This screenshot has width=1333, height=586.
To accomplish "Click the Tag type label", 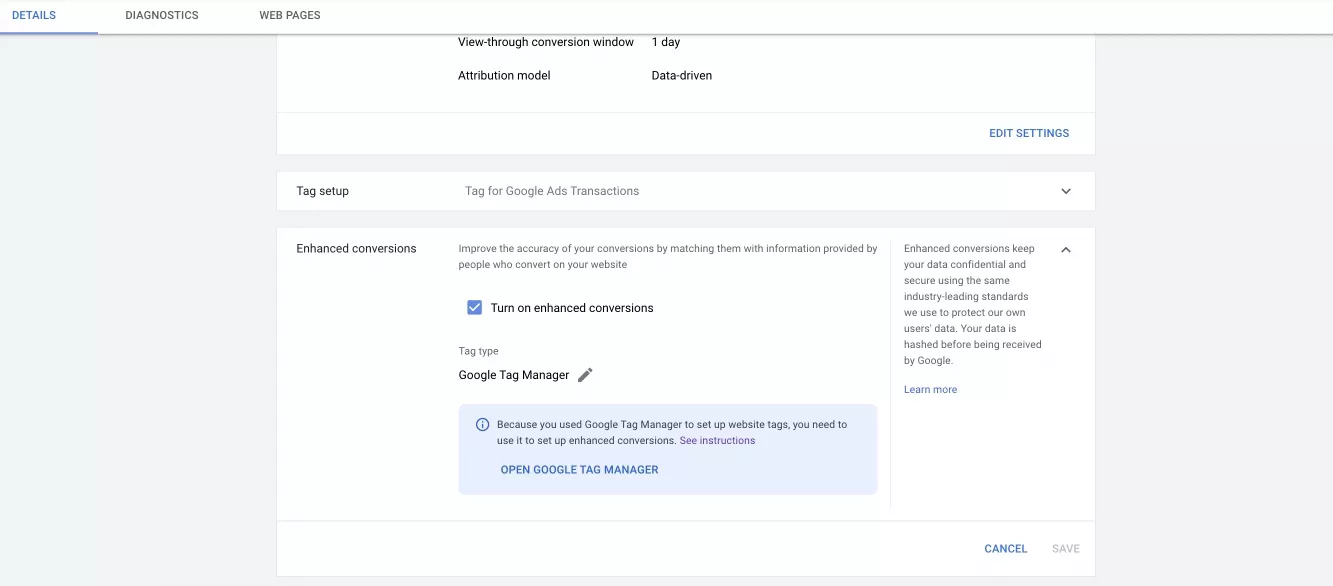I will pyautogui.click(x=478, y=351).
